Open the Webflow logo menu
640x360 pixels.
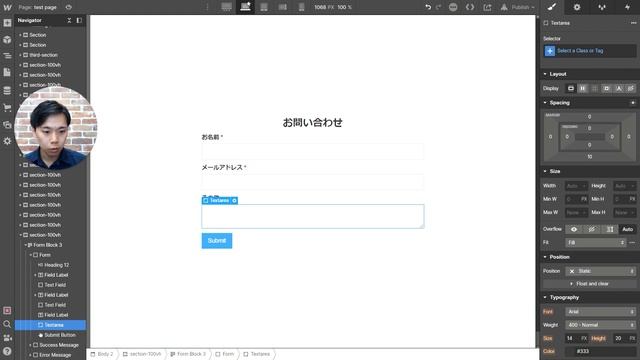point(7,7)
